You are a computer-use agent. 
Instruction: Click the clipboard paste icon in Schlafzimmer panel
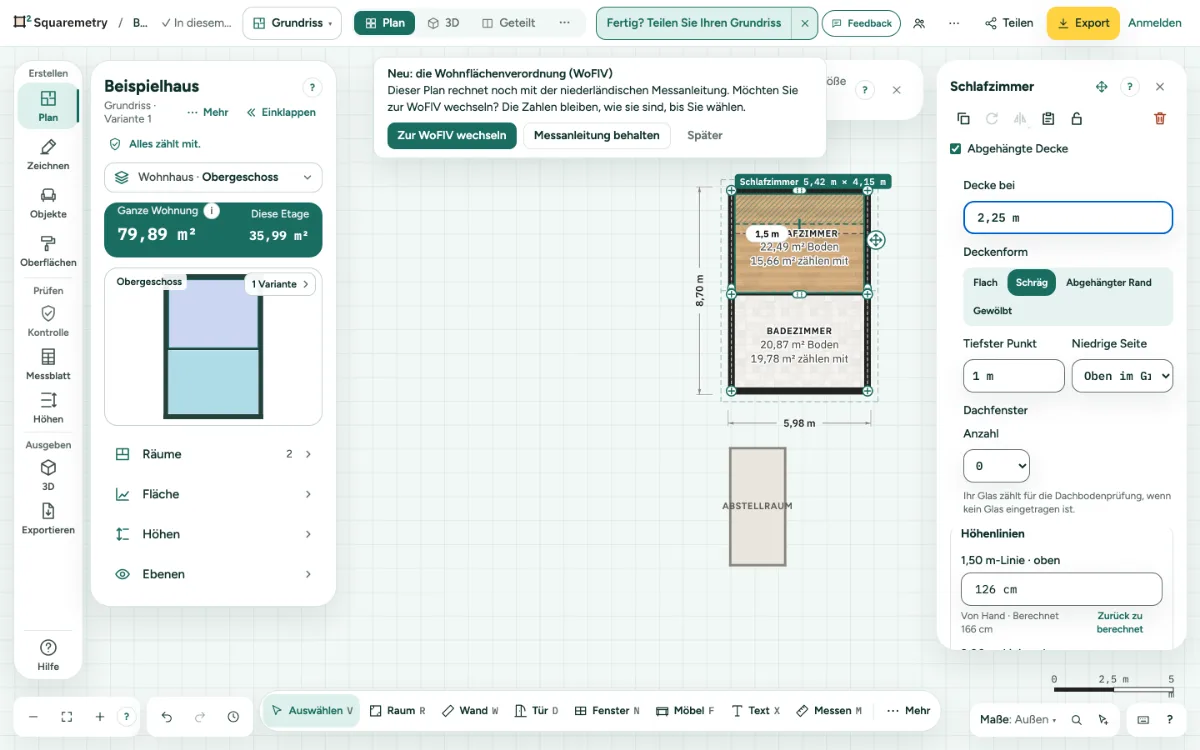point(1048,118)
